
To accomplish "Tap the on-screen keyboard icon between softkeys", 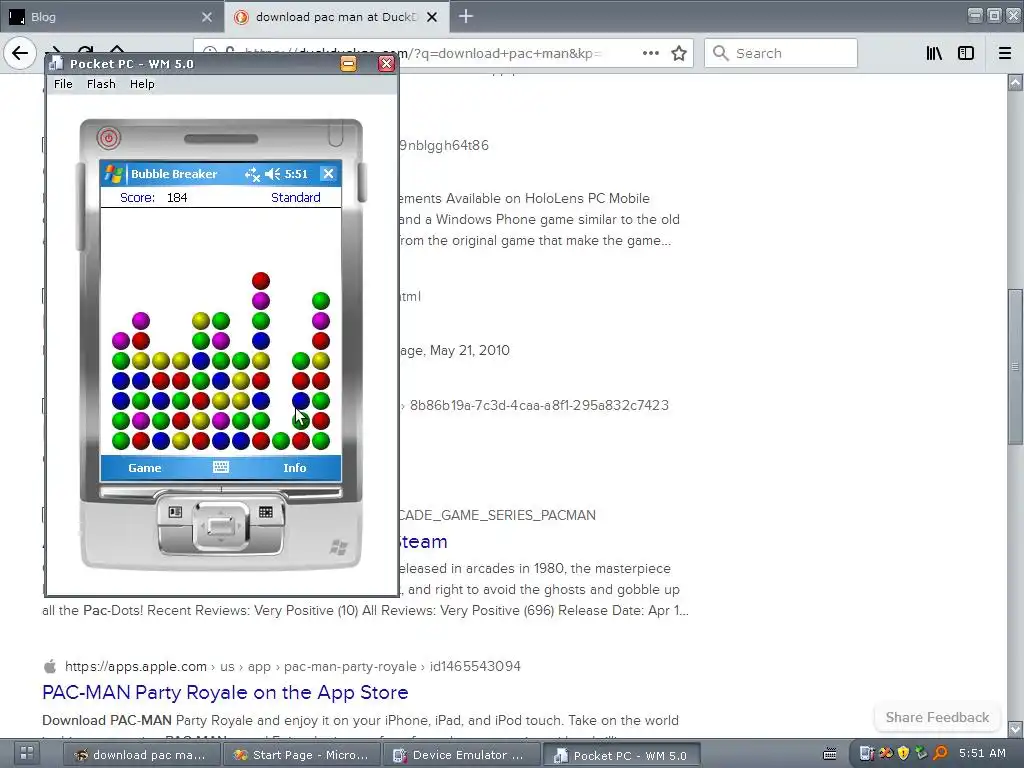I will 221,467.
